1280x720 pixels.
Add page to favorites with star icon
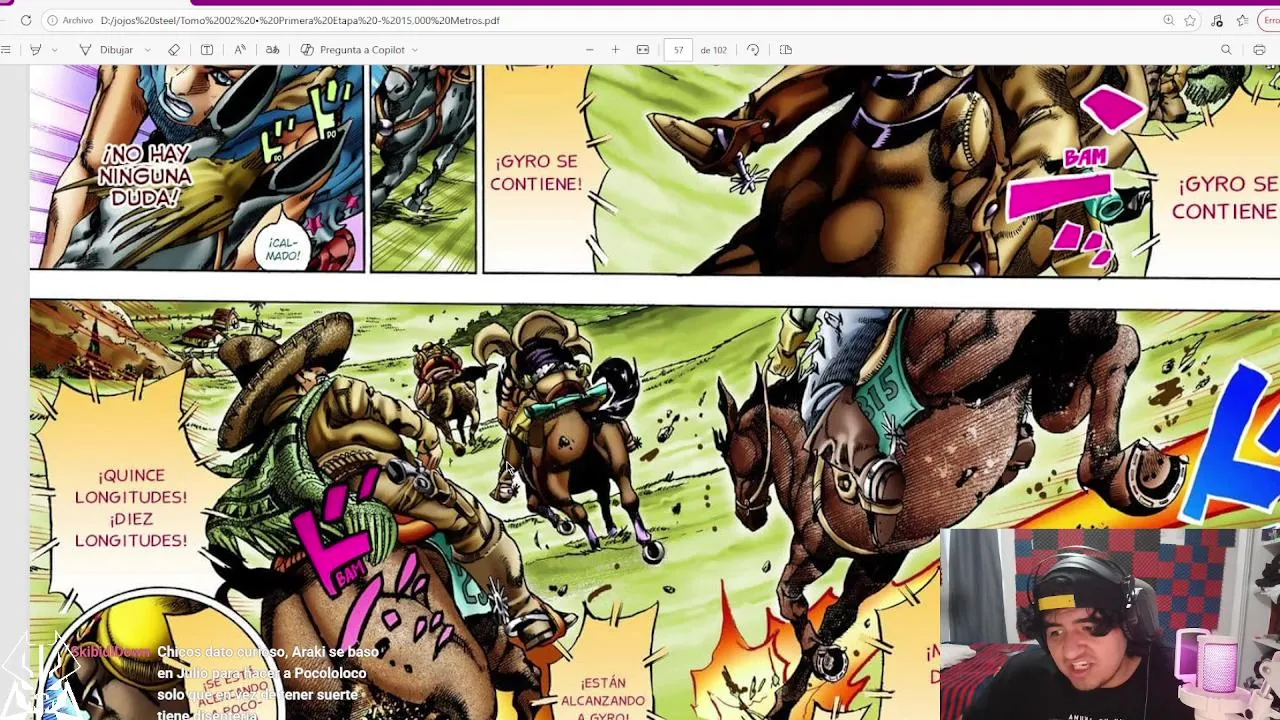tap(1190, 20)
